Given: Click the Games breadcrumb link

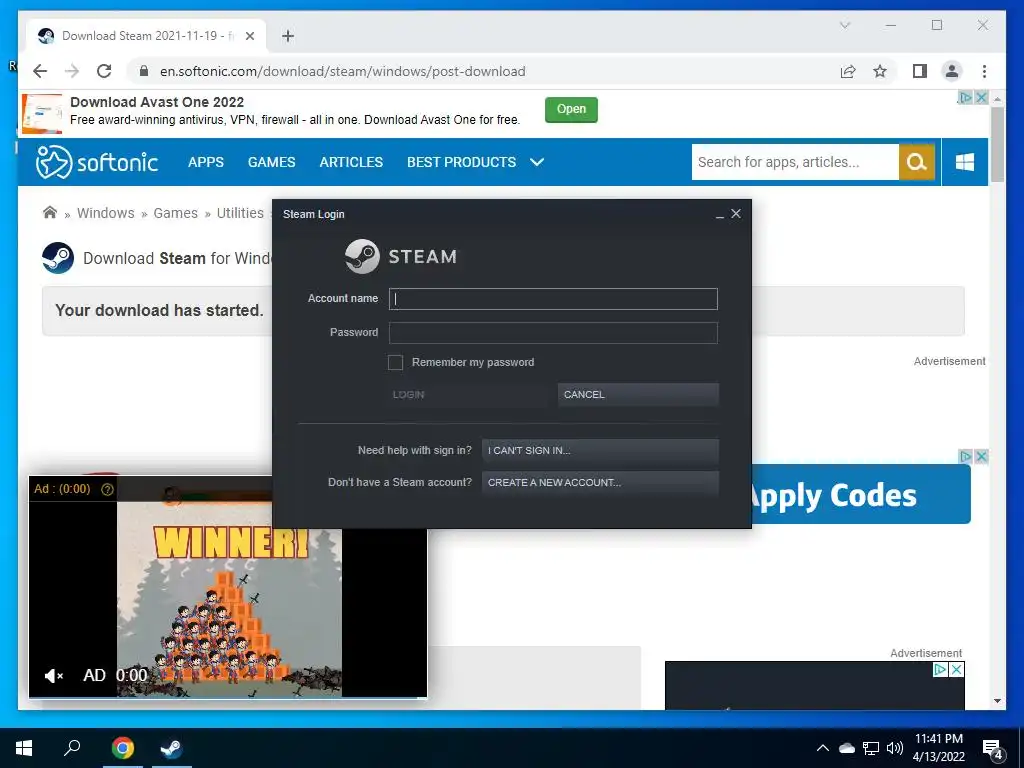Looking at the screenshot, I should pos(176,213).
